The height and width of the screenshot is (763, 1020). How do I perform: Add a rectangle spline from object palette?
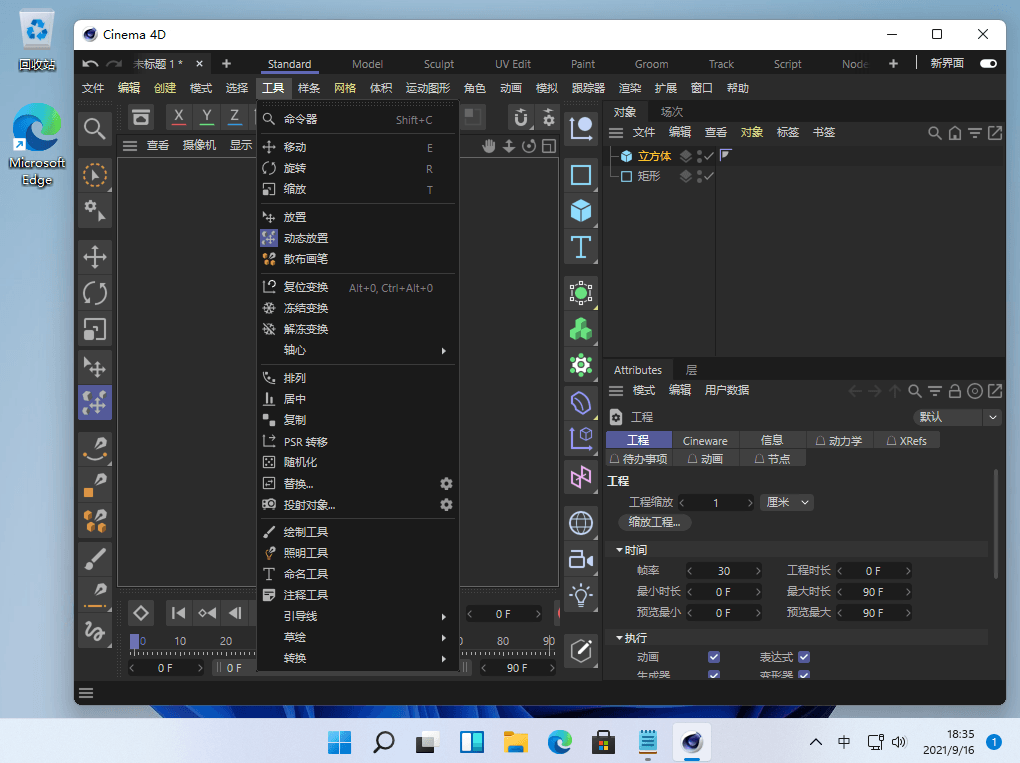[x=581, y=175]
